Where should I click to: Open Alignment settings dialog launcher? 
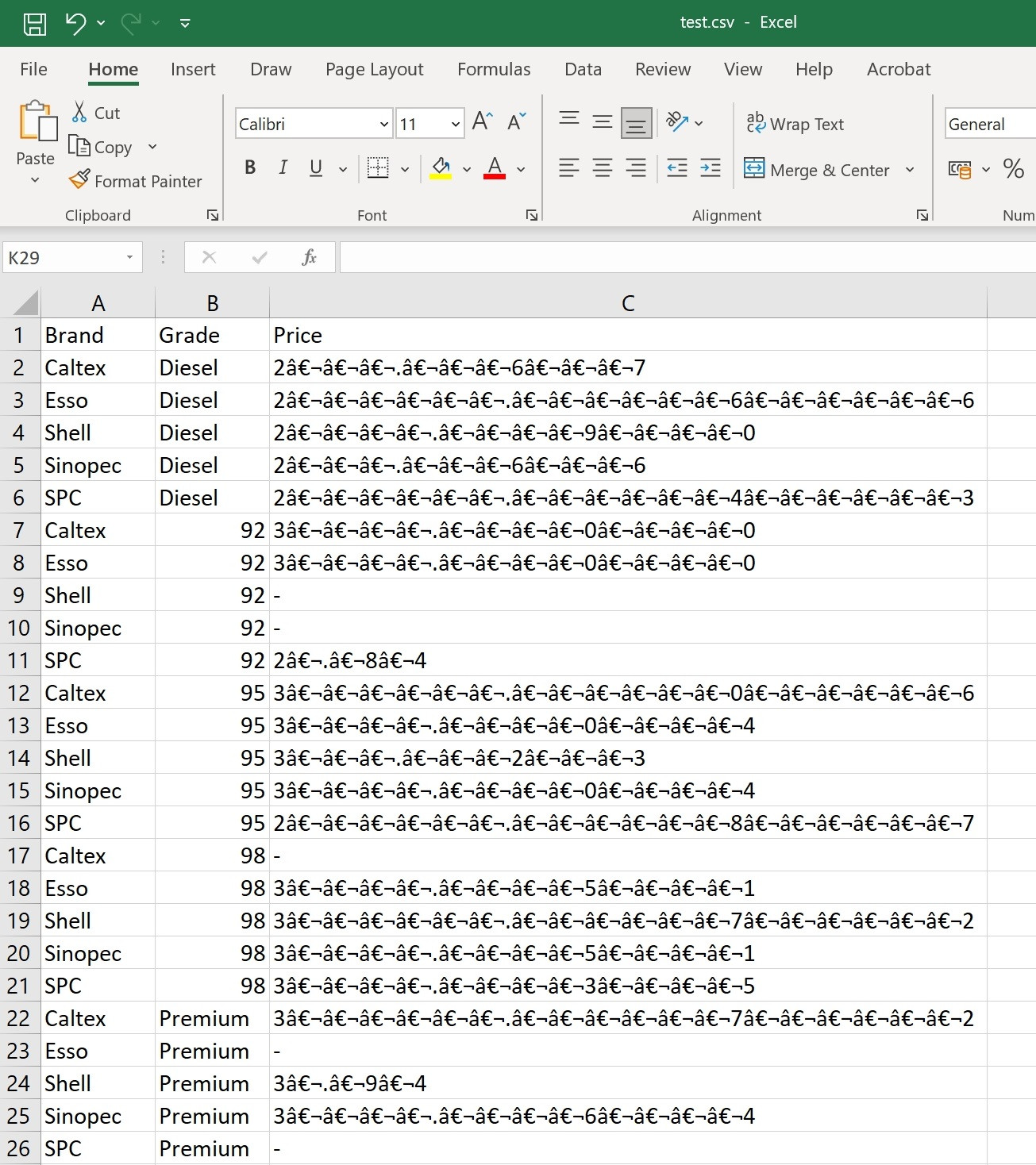(922, 215)
